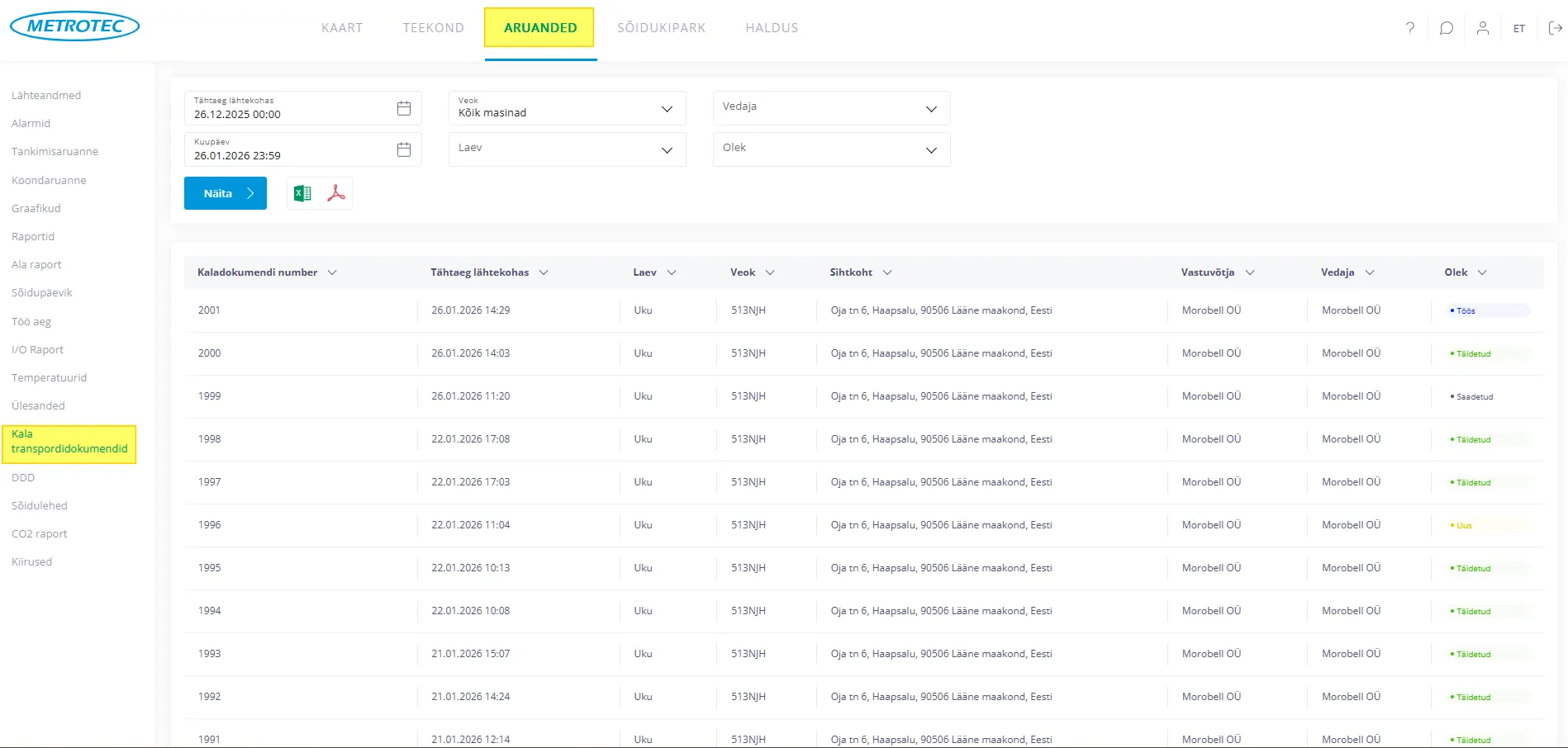Viewport: 1568px width, 748px height.
Task: Export report to Excel file
Action: pyautogui.click(x=302, y=193)
